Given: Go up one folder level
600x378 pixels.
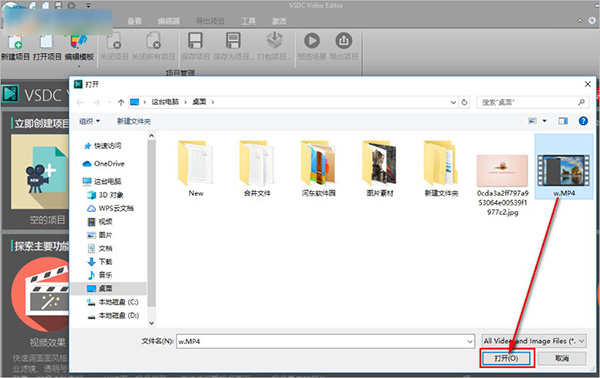Looking at the screenshot, I should point(121,102).
